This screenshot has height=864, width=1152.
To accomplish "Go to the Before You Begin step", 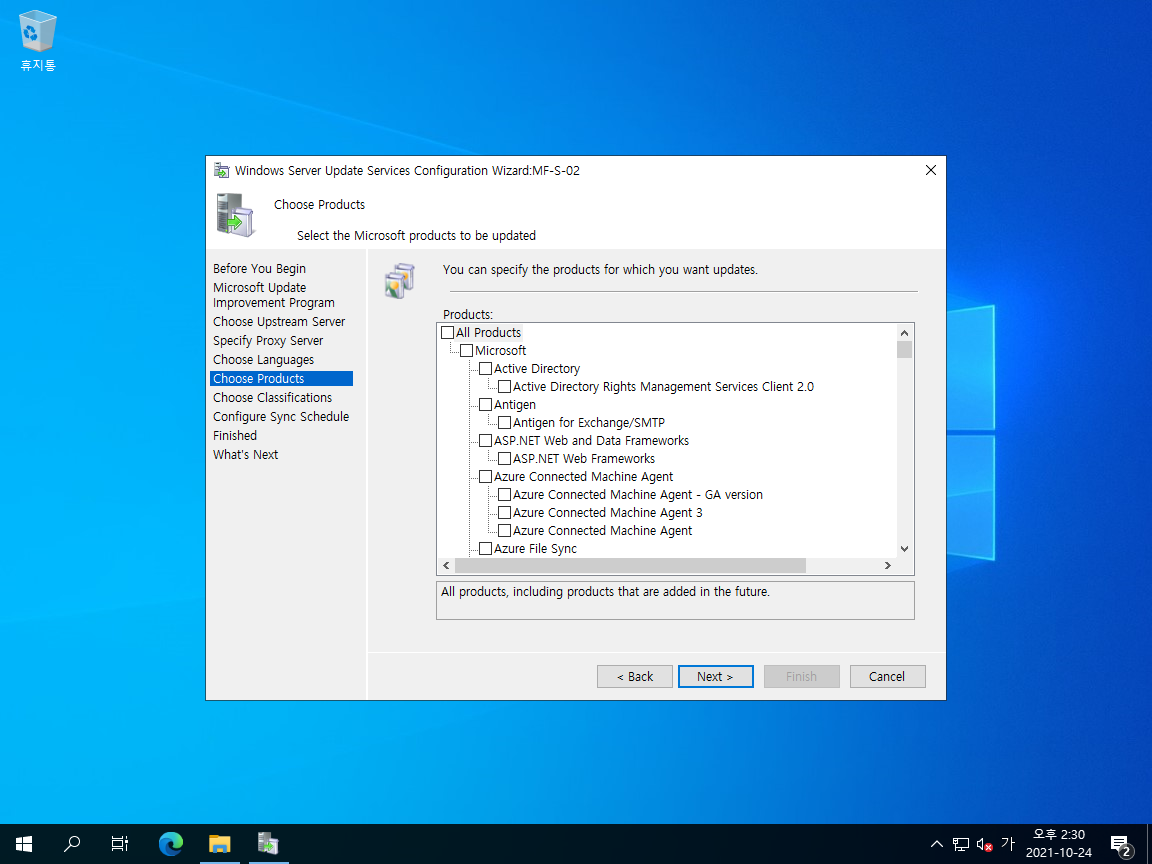I will [259, 269].
